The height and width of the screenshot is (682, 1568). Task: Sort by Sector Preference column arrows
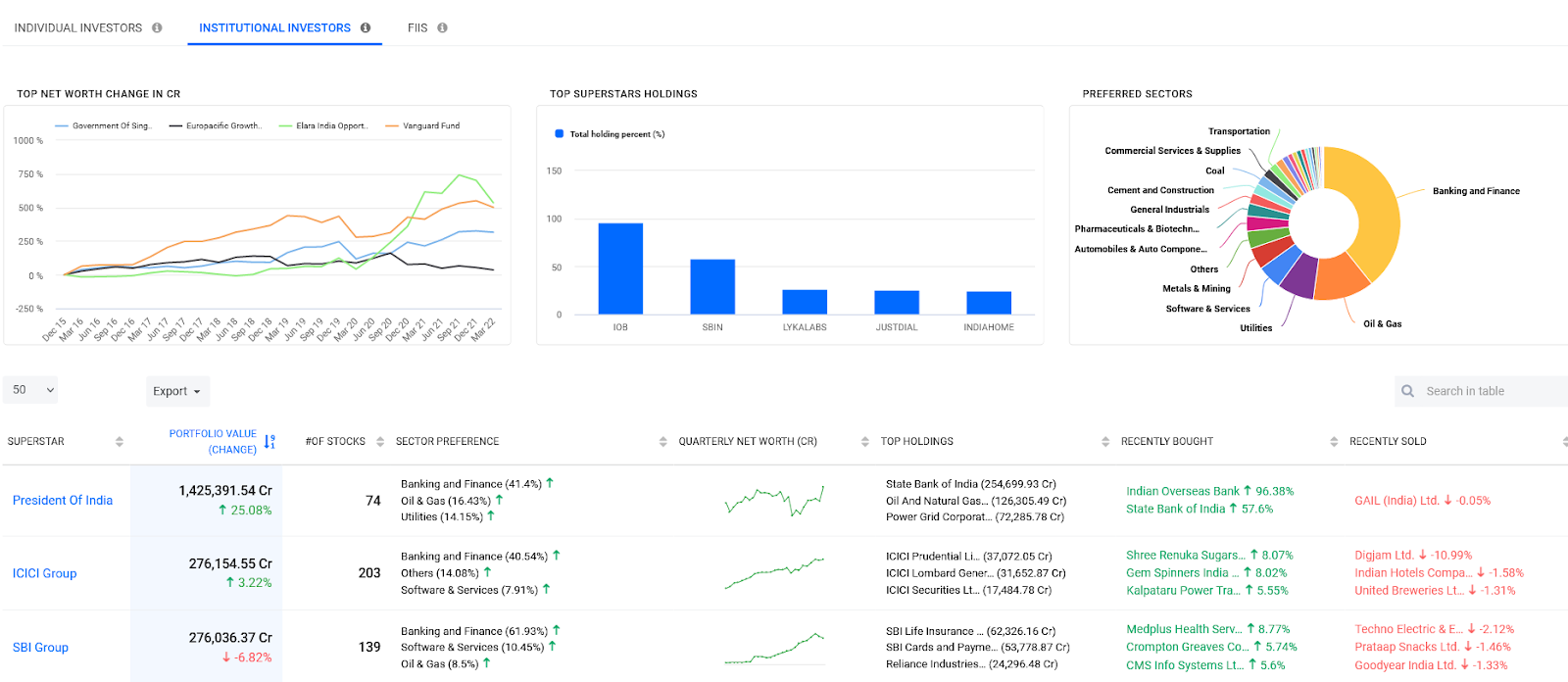pyautogui.click(x=663, y=442)
